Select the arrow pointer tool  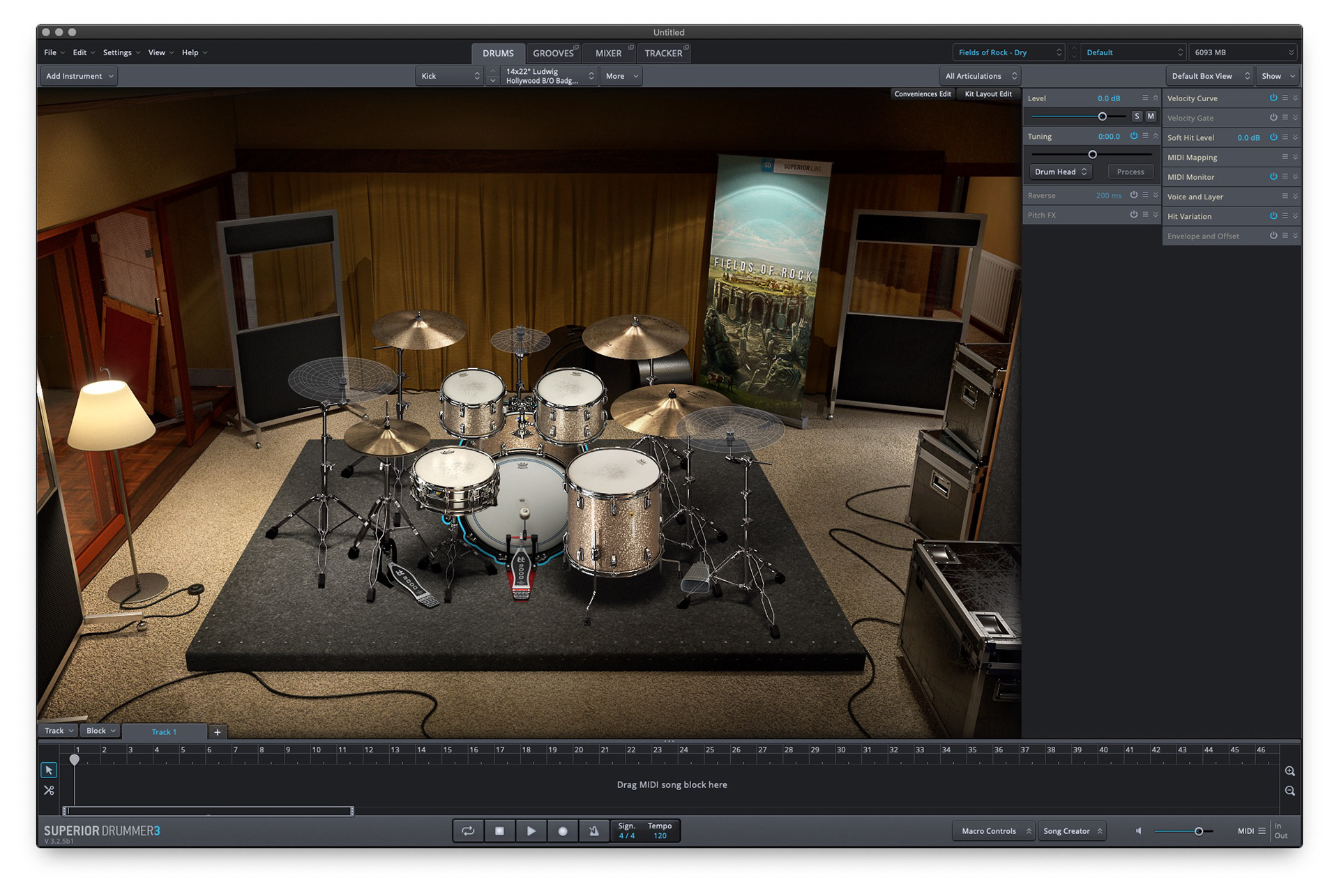[49, 770]
